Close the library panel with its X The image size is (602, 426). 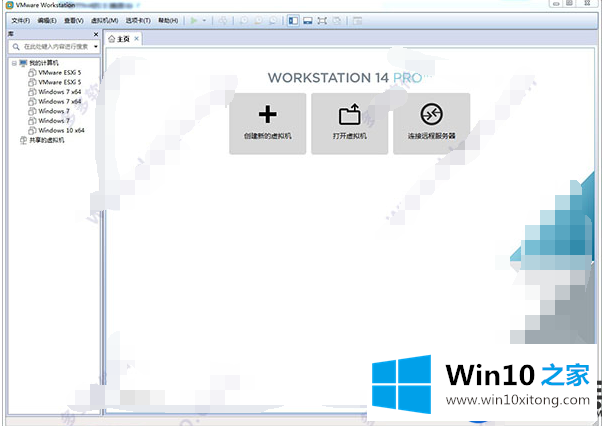point(96,35)
